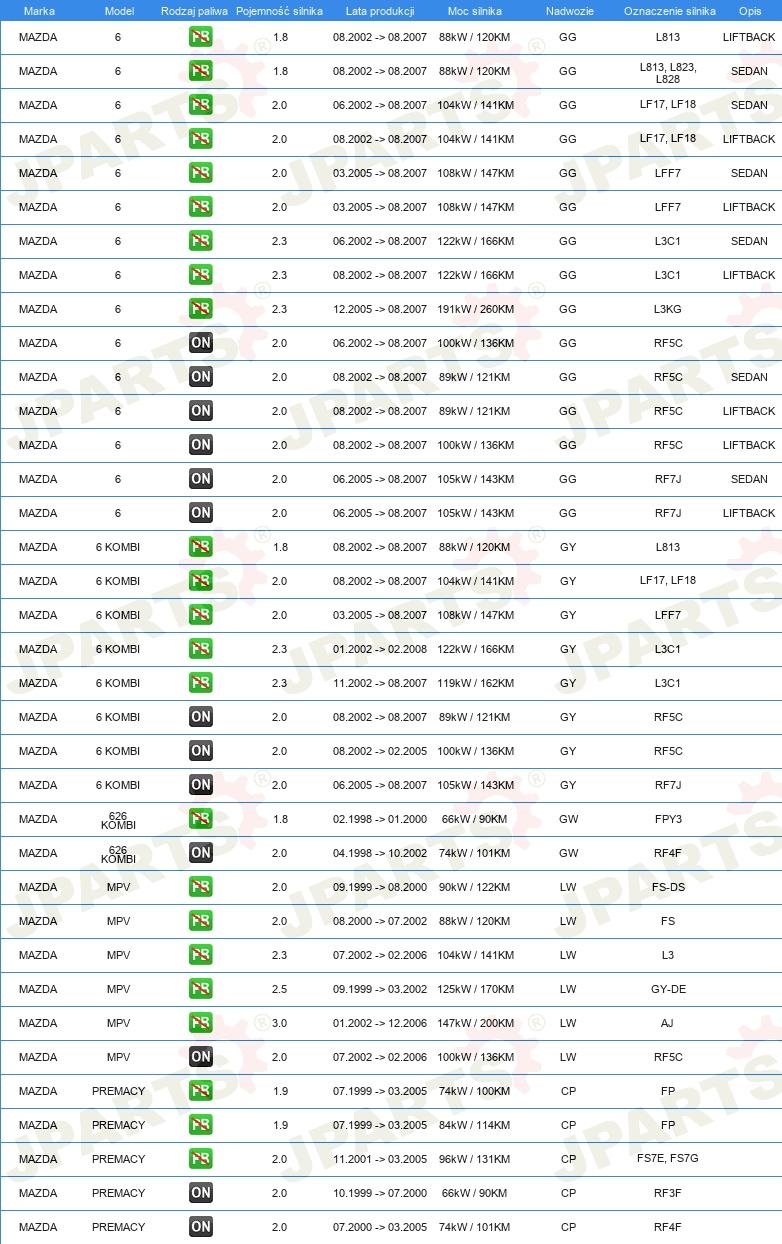Click petrol icon in Mazda 6 L3C1 sedan row
This screenshot has height=1244, width=782.
[x=201, y=241]
